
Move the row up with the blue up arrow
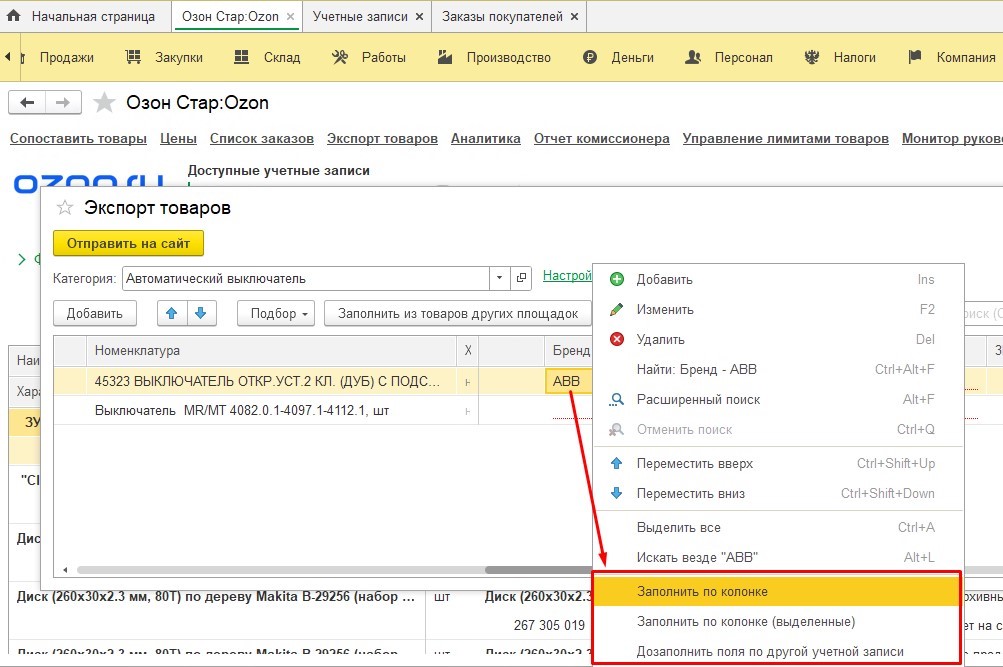171,313
